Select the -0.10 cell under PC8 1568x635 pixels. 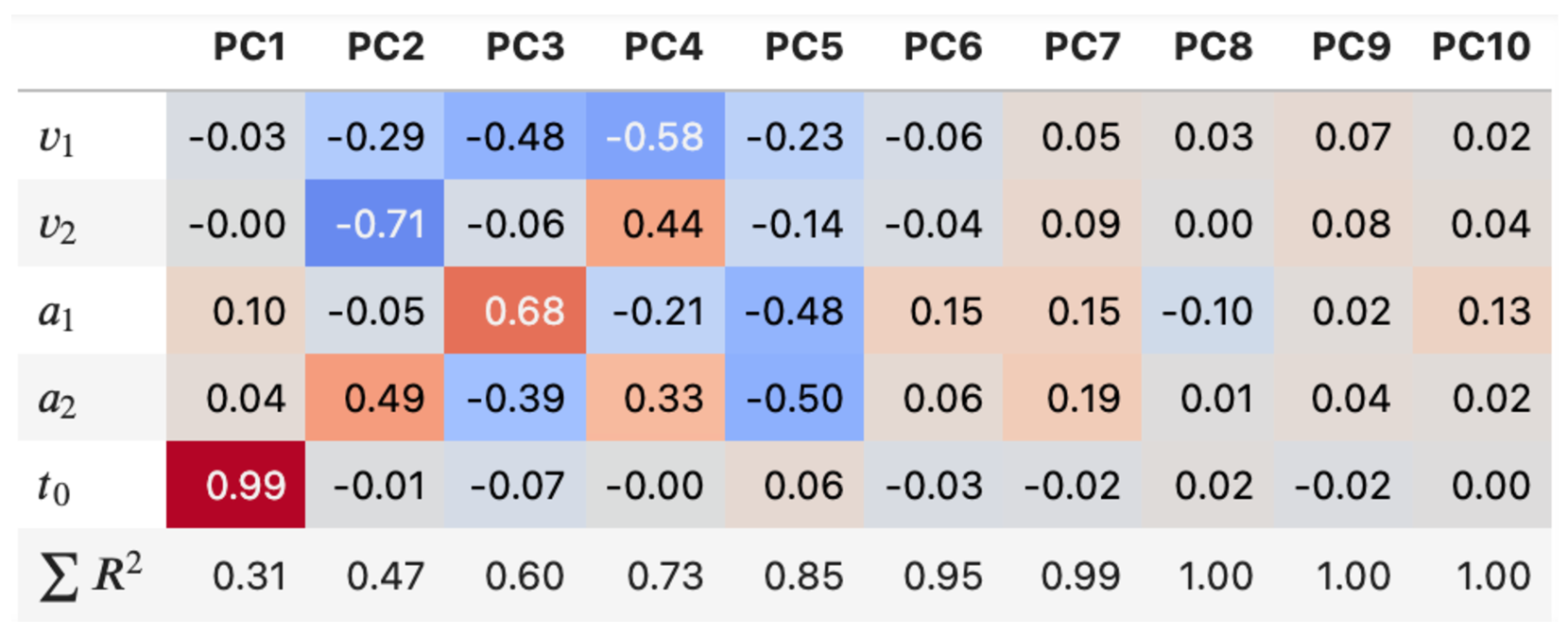click(x=1207, y=312)
